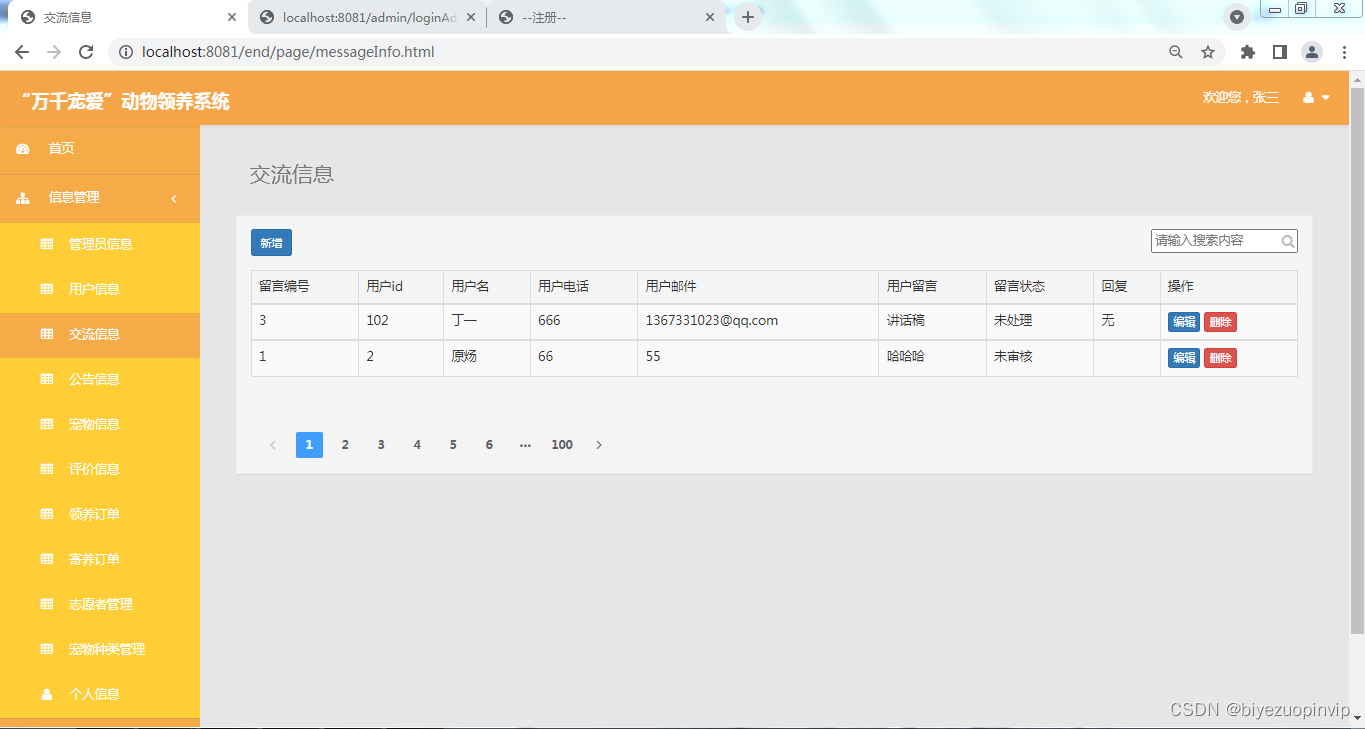Open 用户信息 in the sidebar
The height and width of the screenshot is (729, 1365).
click(100, 289)
